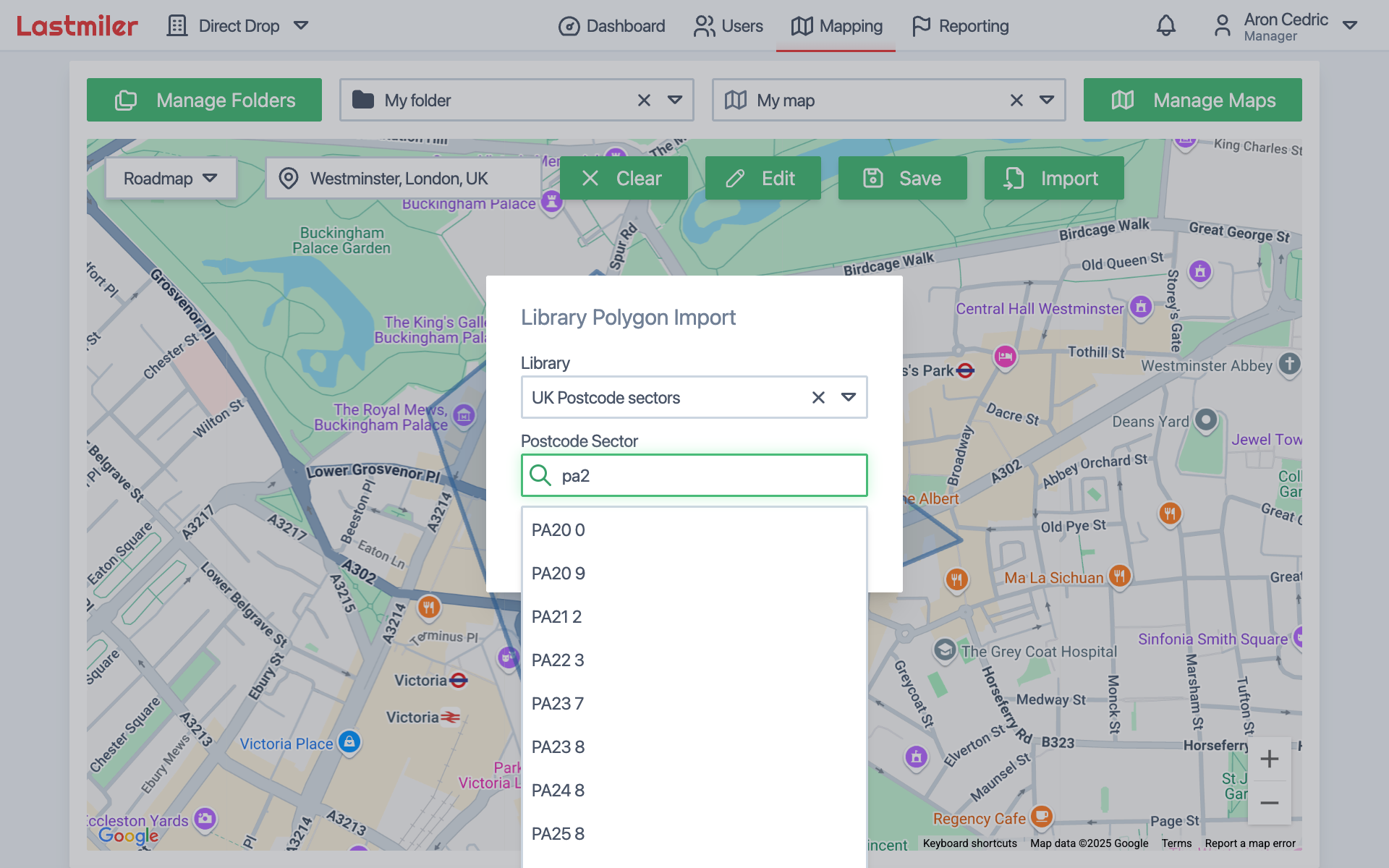Choose postcode sector PA20 9
This screenshot has width=1389, height=868.
pyautogui.click(x=694, y=574)
